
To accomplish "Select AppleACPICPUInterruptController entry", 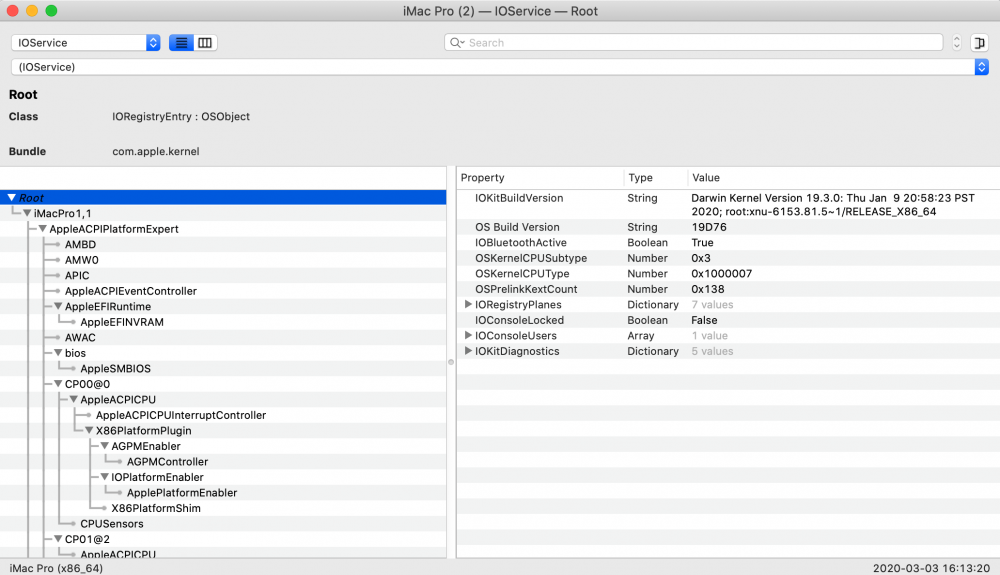I will click(x=181, y=415).
